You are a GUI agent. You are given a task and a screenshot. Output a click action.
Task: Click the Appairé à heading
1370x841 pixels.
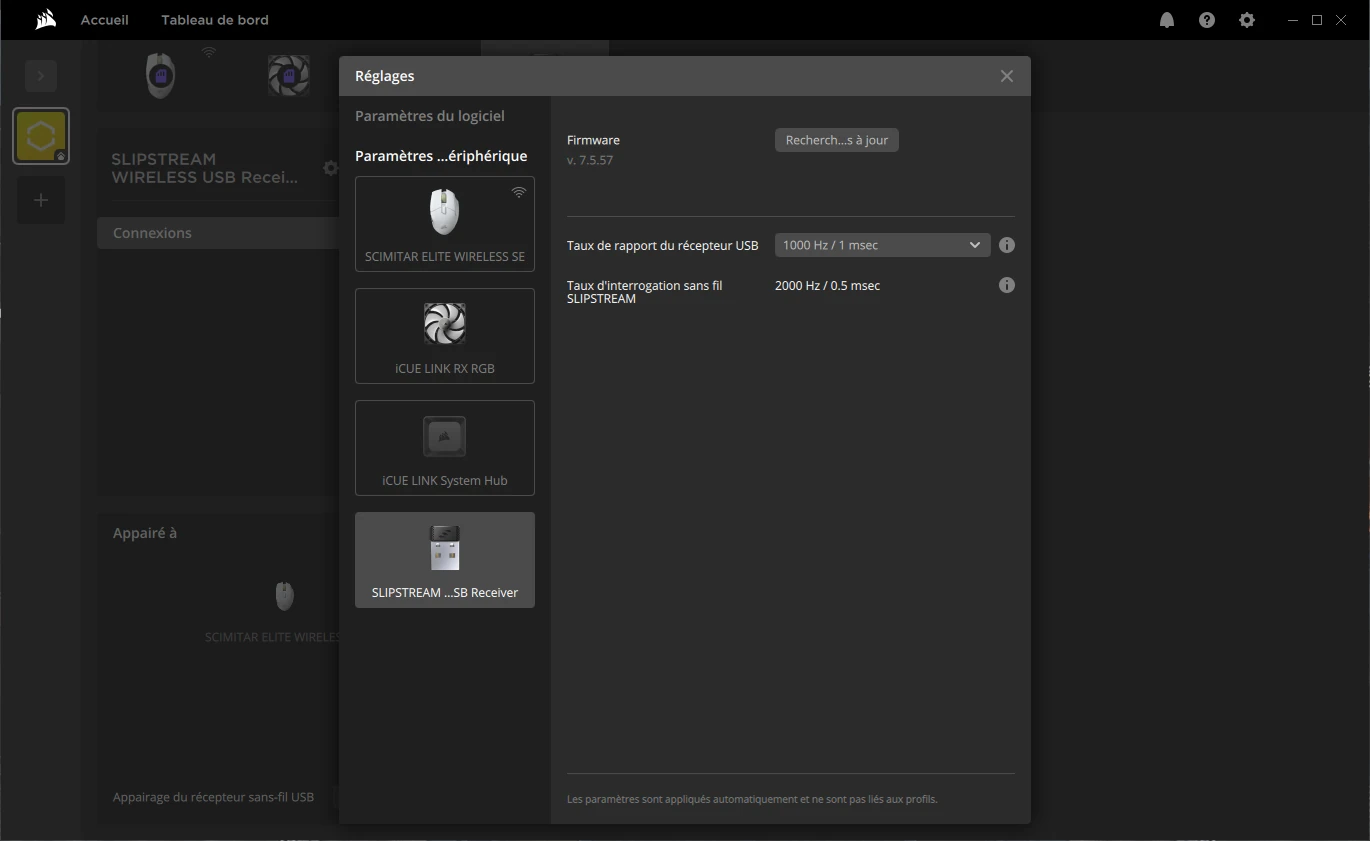(x=145, y=533)
